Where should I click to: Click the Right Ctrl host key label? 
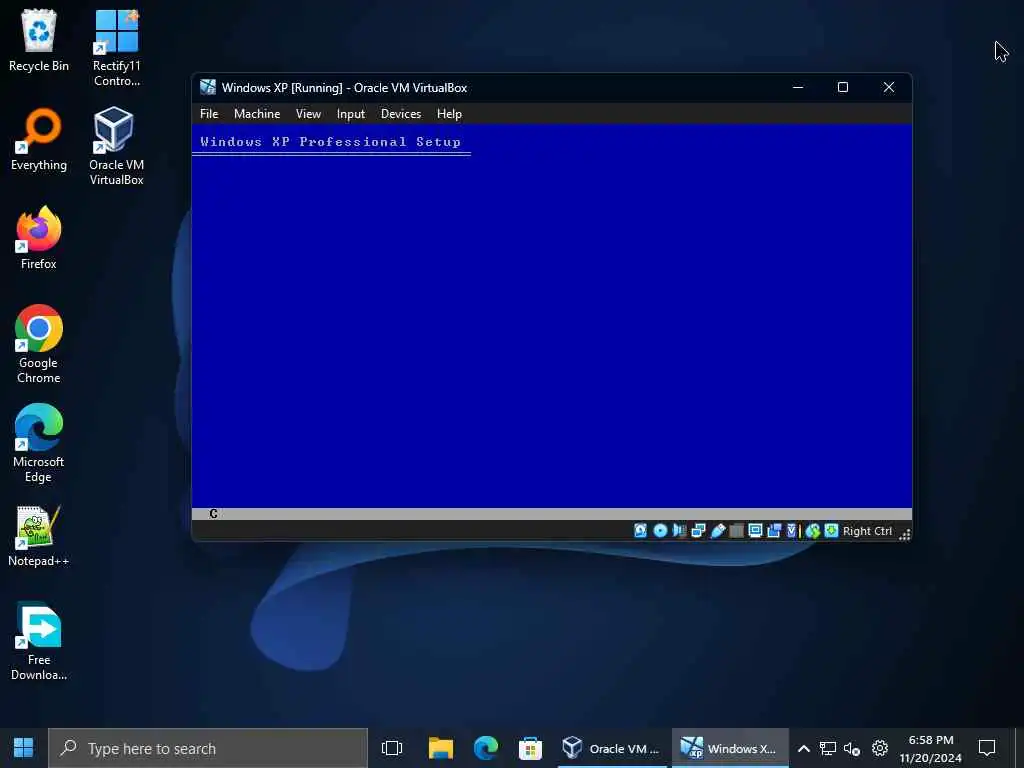click(x=867, y=531)
